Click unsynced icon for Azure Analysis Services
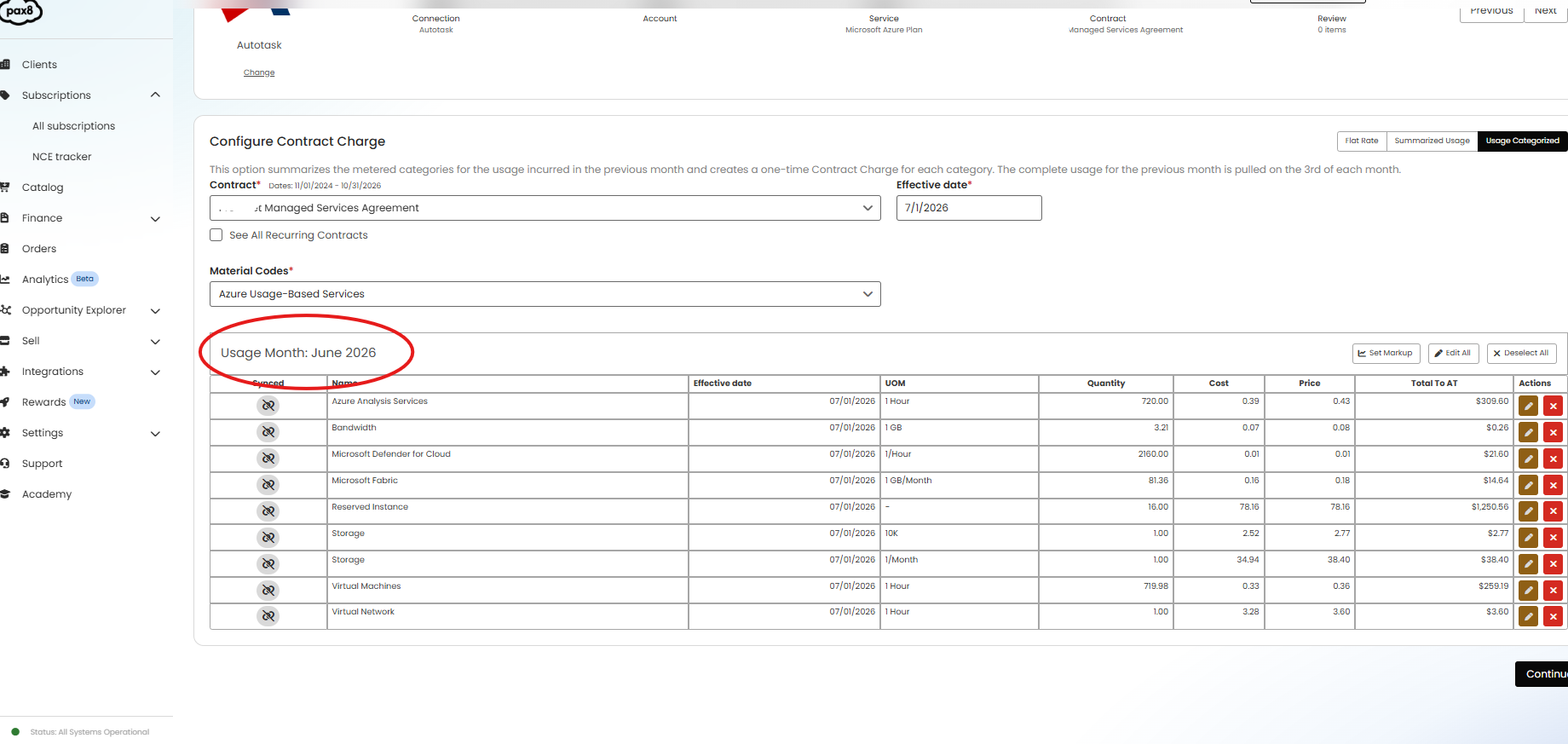Image resolution: width=1568 pixels, height=744 pixels. pos(268,406)
